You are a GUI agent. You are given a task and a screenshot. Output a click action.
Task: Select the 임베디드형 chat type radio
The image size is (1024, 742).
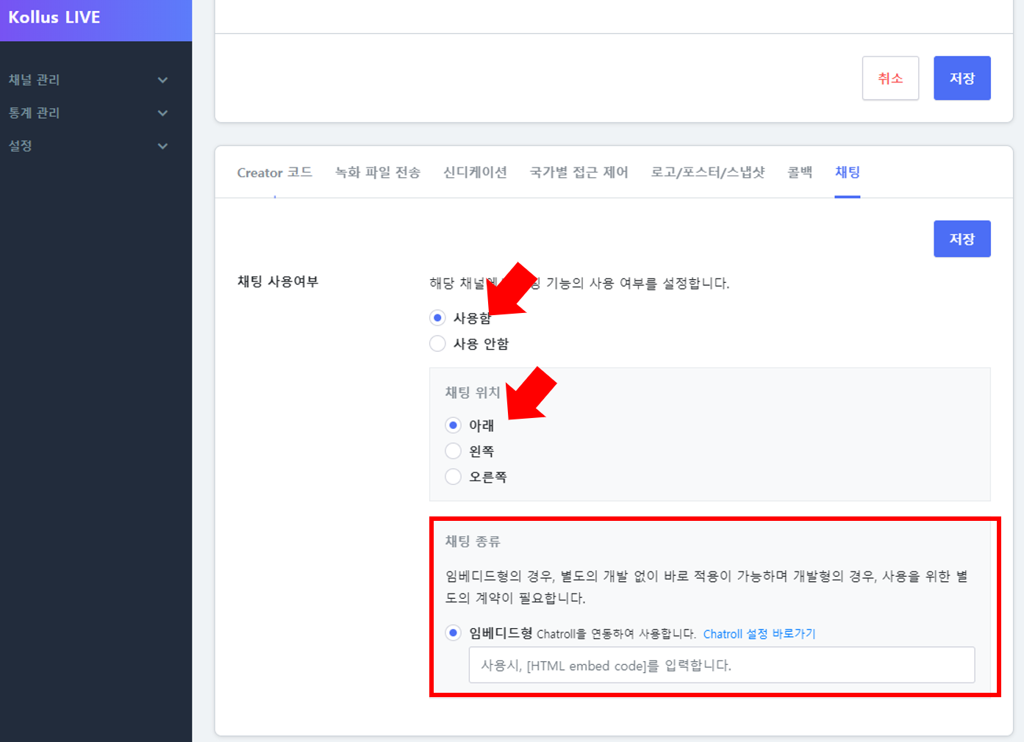click(453, 633)
